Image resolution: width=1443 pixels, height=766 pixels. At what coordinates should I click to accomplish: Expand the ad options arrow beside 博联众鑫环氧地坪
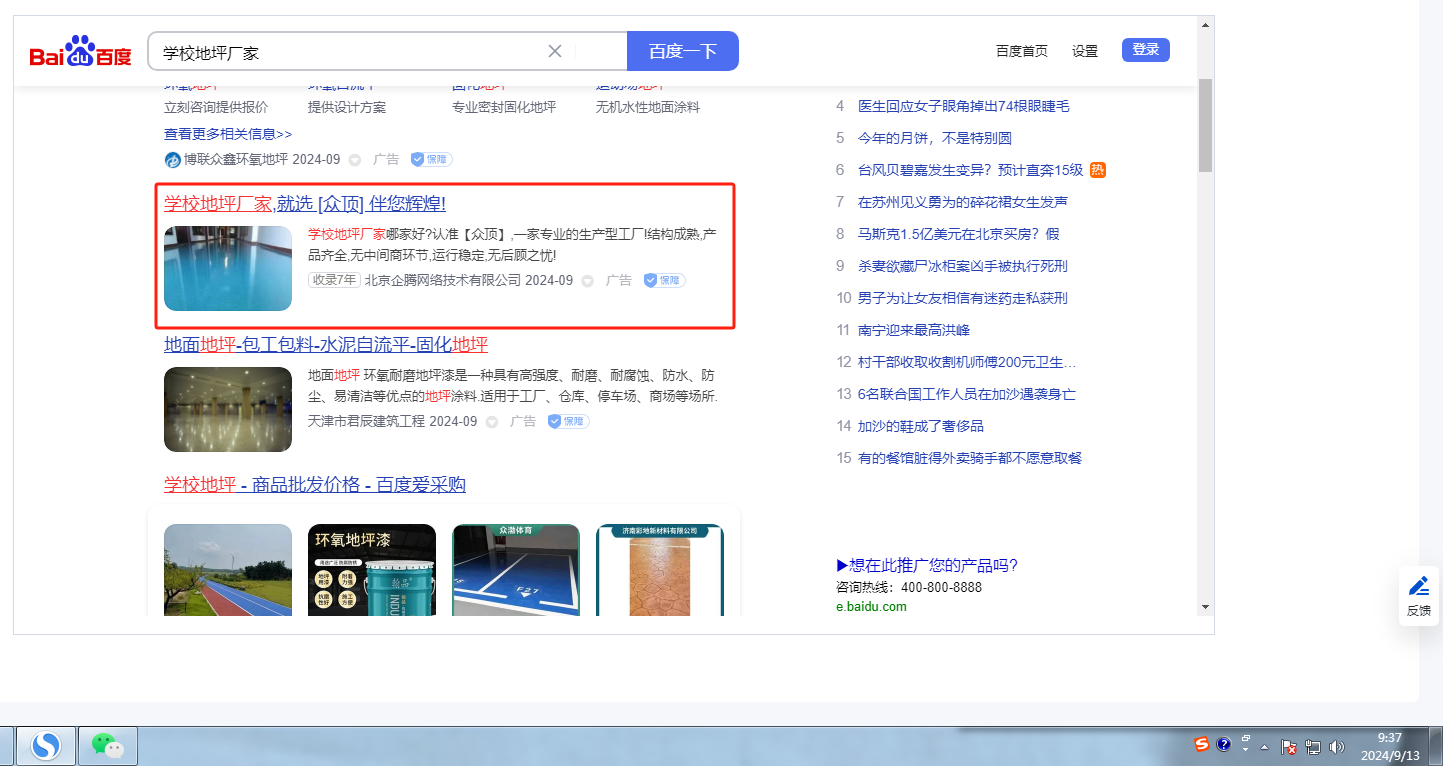(x=354, y=159)
